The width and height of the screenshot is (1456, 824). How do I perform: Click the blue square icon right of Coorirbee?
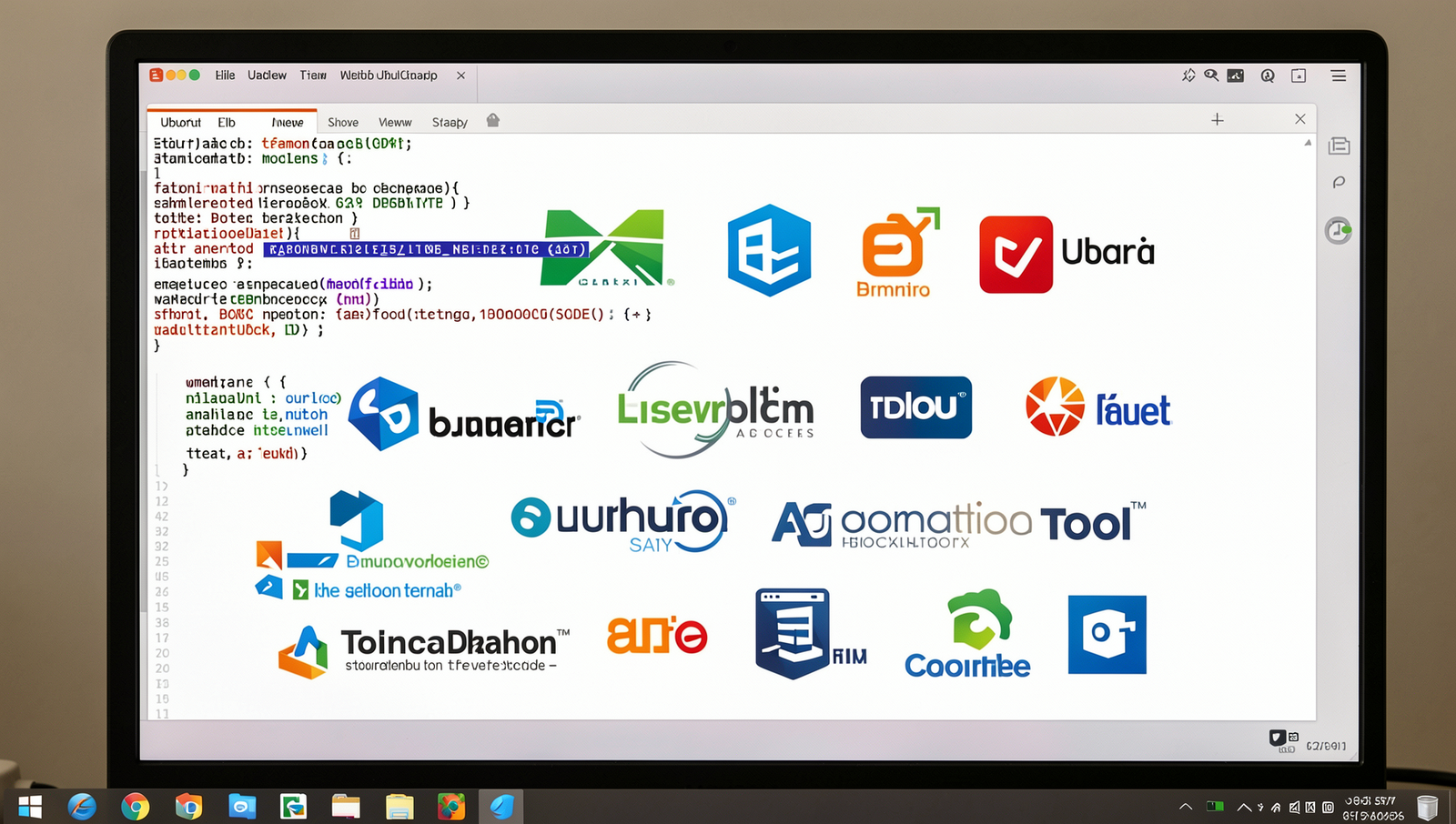pyautogui.click(x=1107, y=635)
